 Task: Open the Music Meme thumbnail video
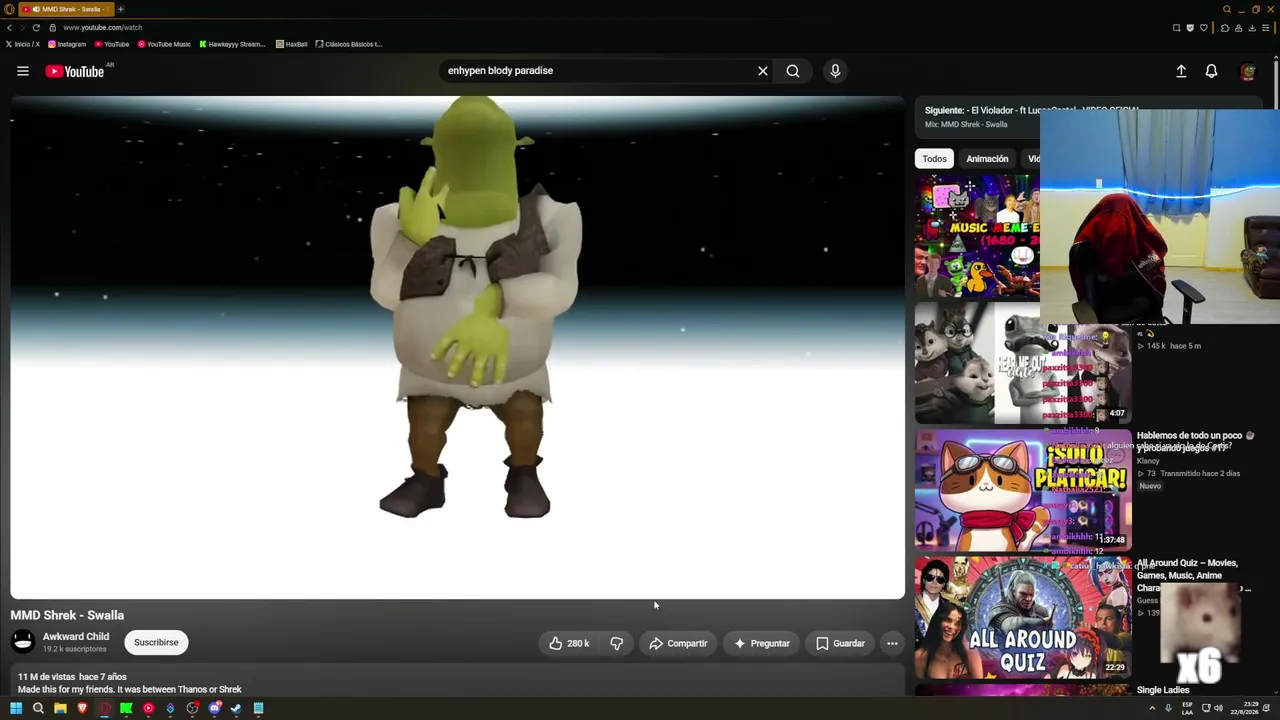tap(977, 237)
